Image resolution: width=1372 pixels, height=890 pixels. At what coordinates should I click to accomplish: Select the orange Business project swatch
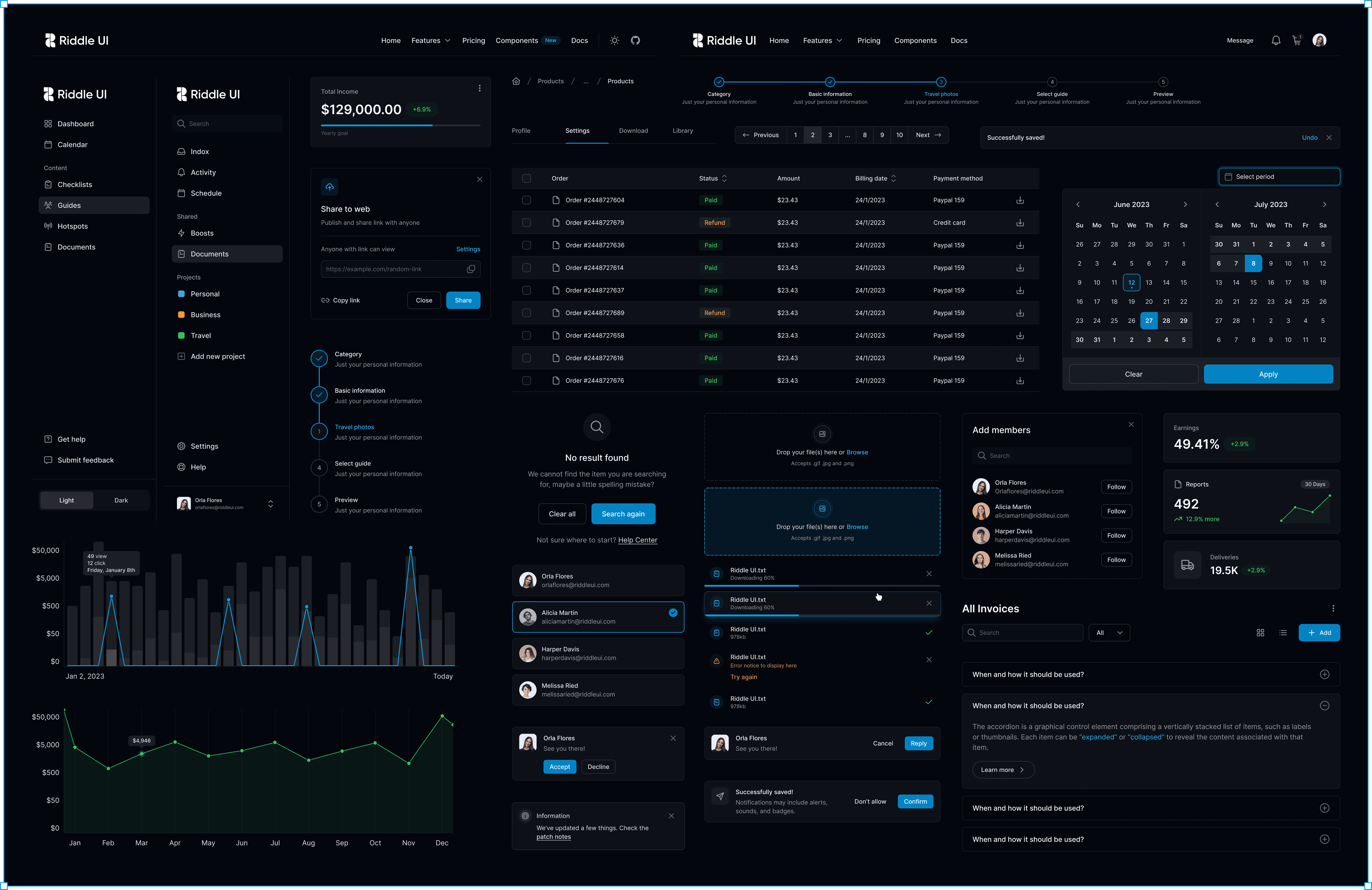(181, 315)
